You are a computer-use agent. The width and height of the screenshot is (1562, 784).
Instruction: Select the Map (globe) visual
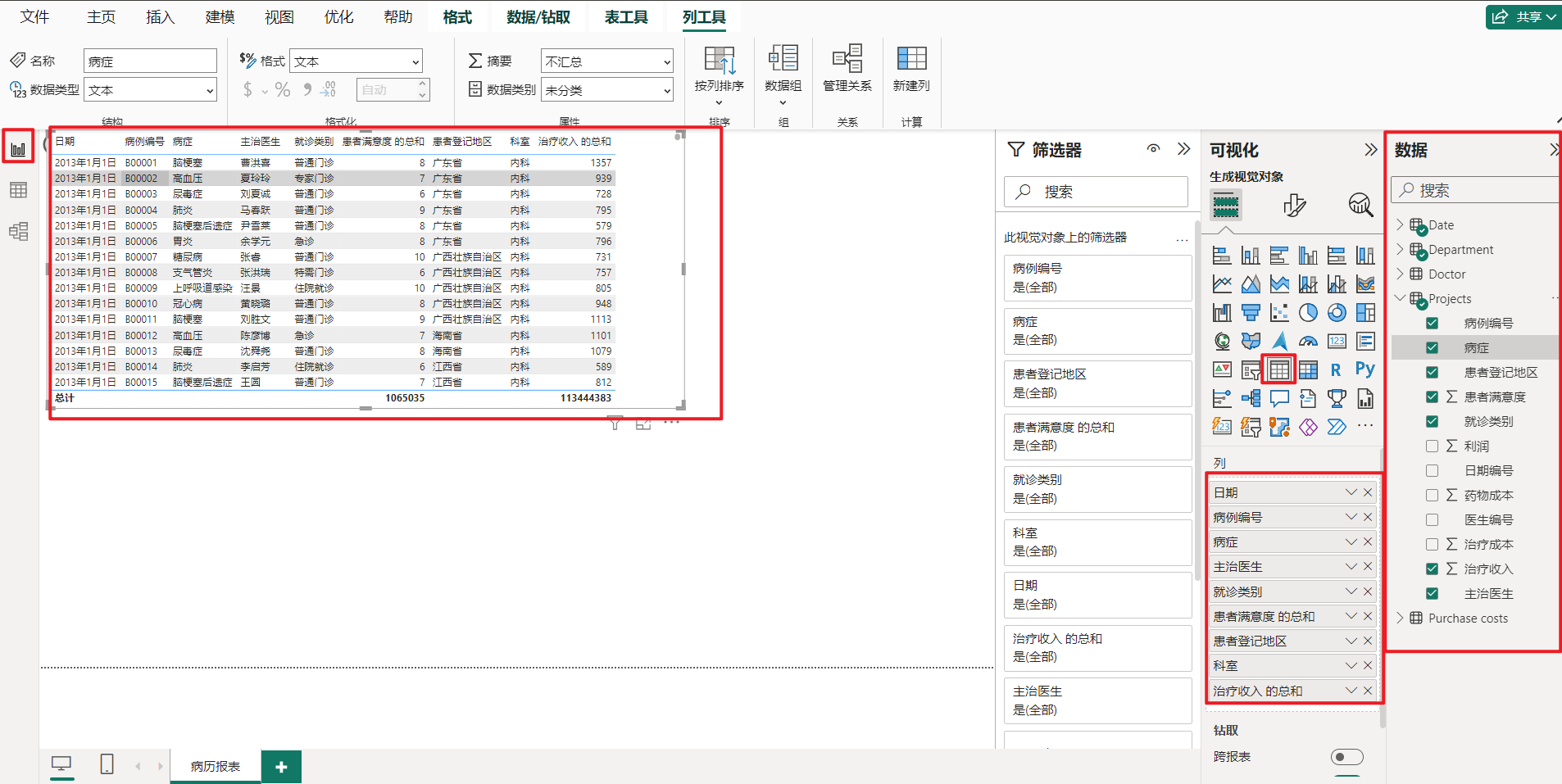pos(1222,341)
